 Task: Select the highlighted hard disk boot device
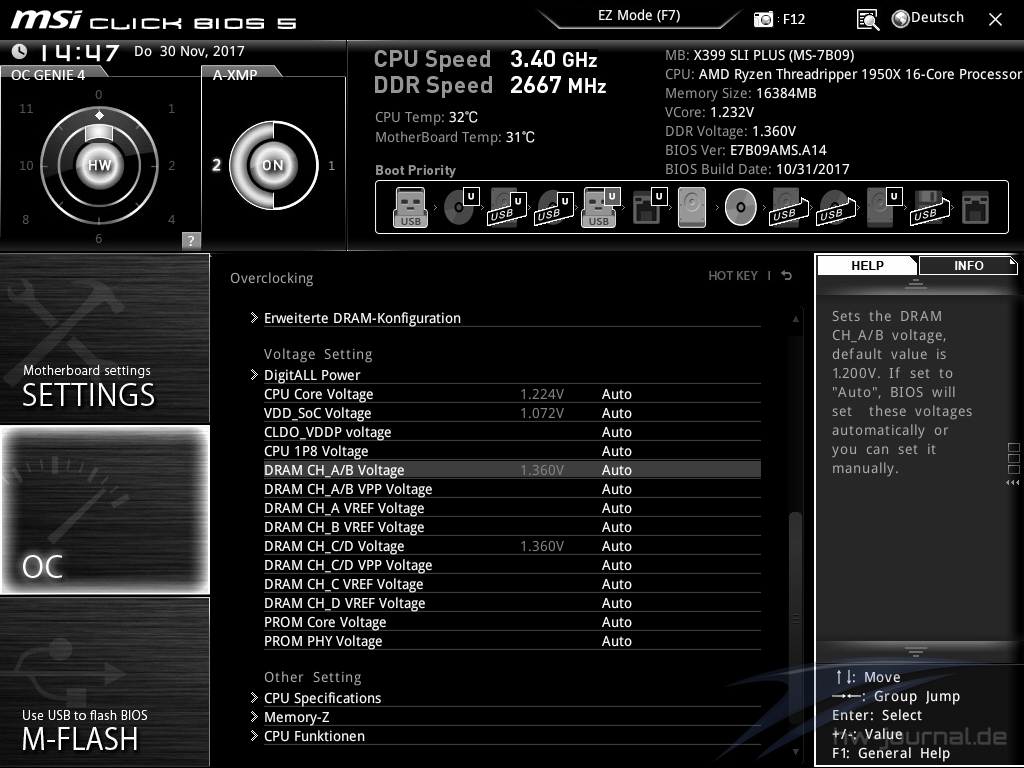click(x=692, y=208)
